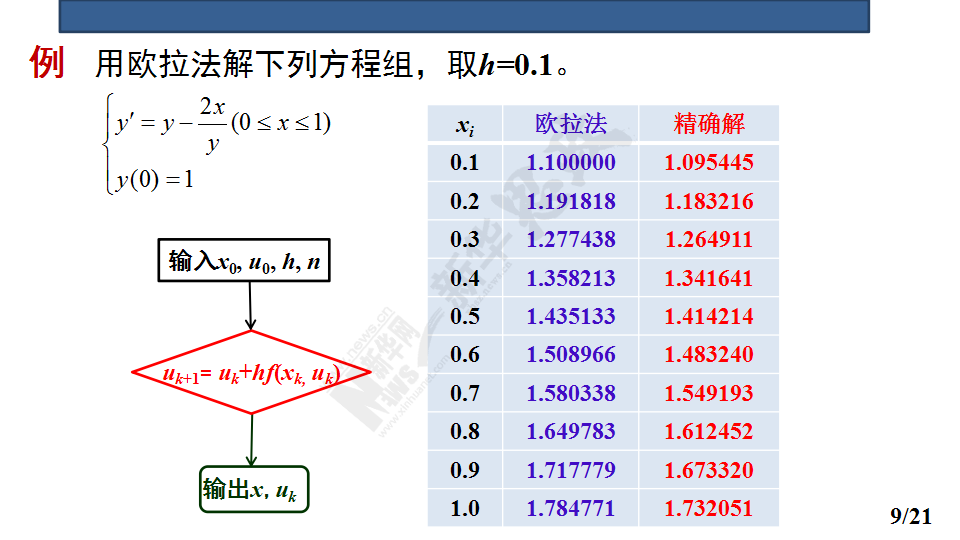Click the 输入 x0, u0, h, n flowchart box
Screen dimensions: 960x540
(x=244, y=260)
